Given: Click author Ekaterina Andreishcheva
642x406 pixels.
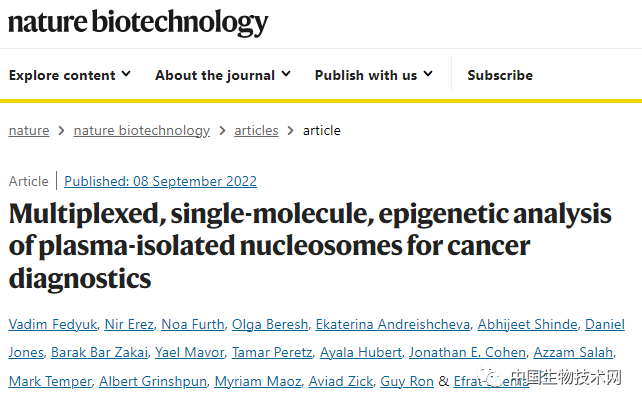Looking at the screenshot, I should click(387, 325).
